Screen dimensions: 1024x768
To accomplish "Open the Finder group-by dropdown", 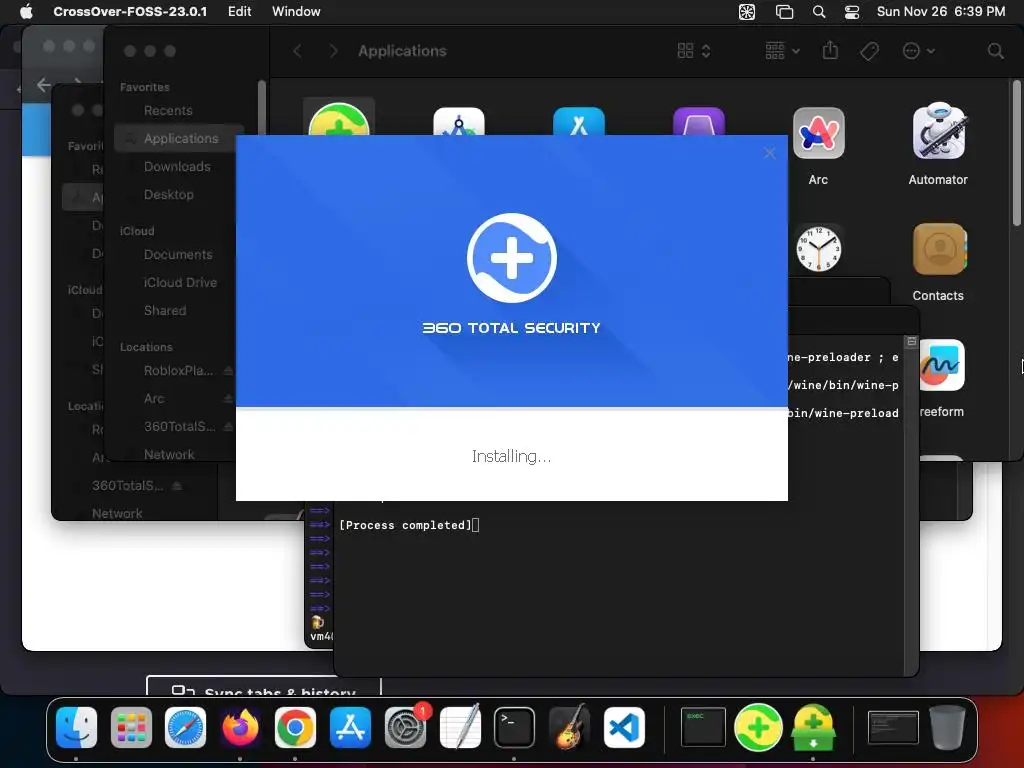I will [782, 51].
